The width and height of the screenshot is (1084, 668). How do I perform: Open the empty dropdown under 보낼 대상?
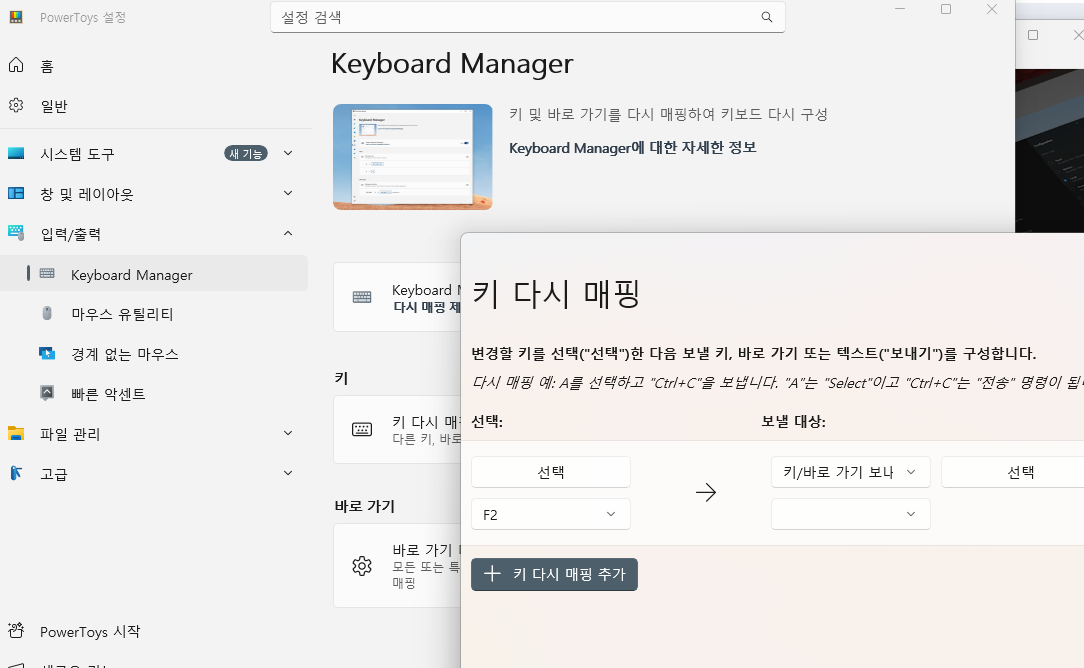pyautogui.click(x=850, y=514)
